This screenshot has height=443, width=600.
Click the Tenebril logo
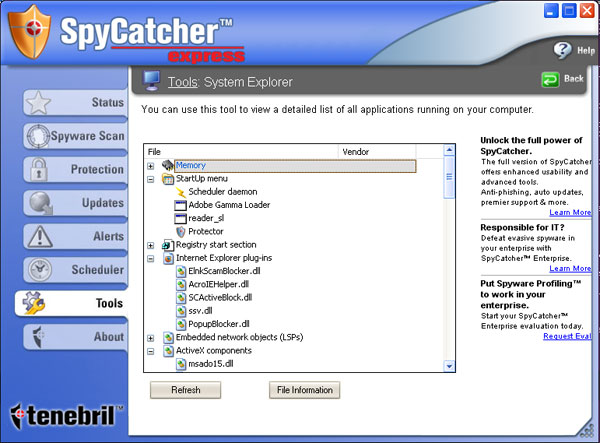[x=67, y=416]
